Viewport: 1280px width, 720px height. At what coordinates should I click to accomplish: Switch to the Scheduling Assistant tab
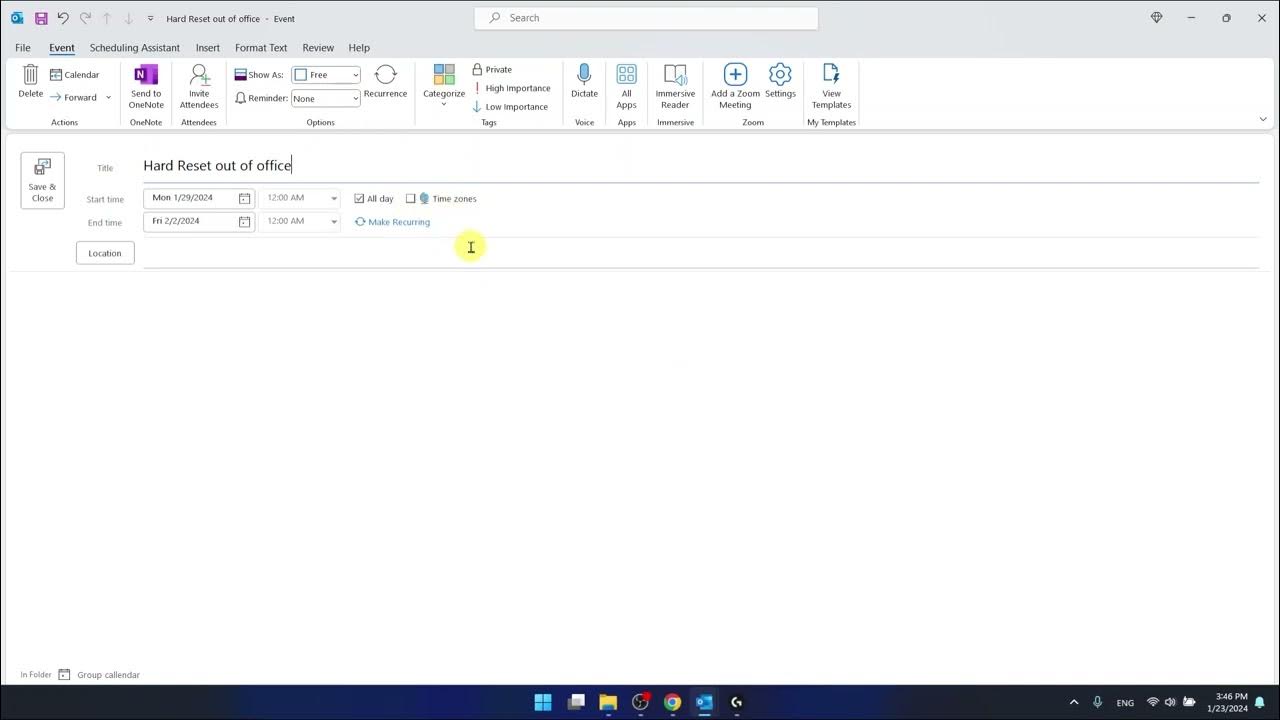point(134,47)
